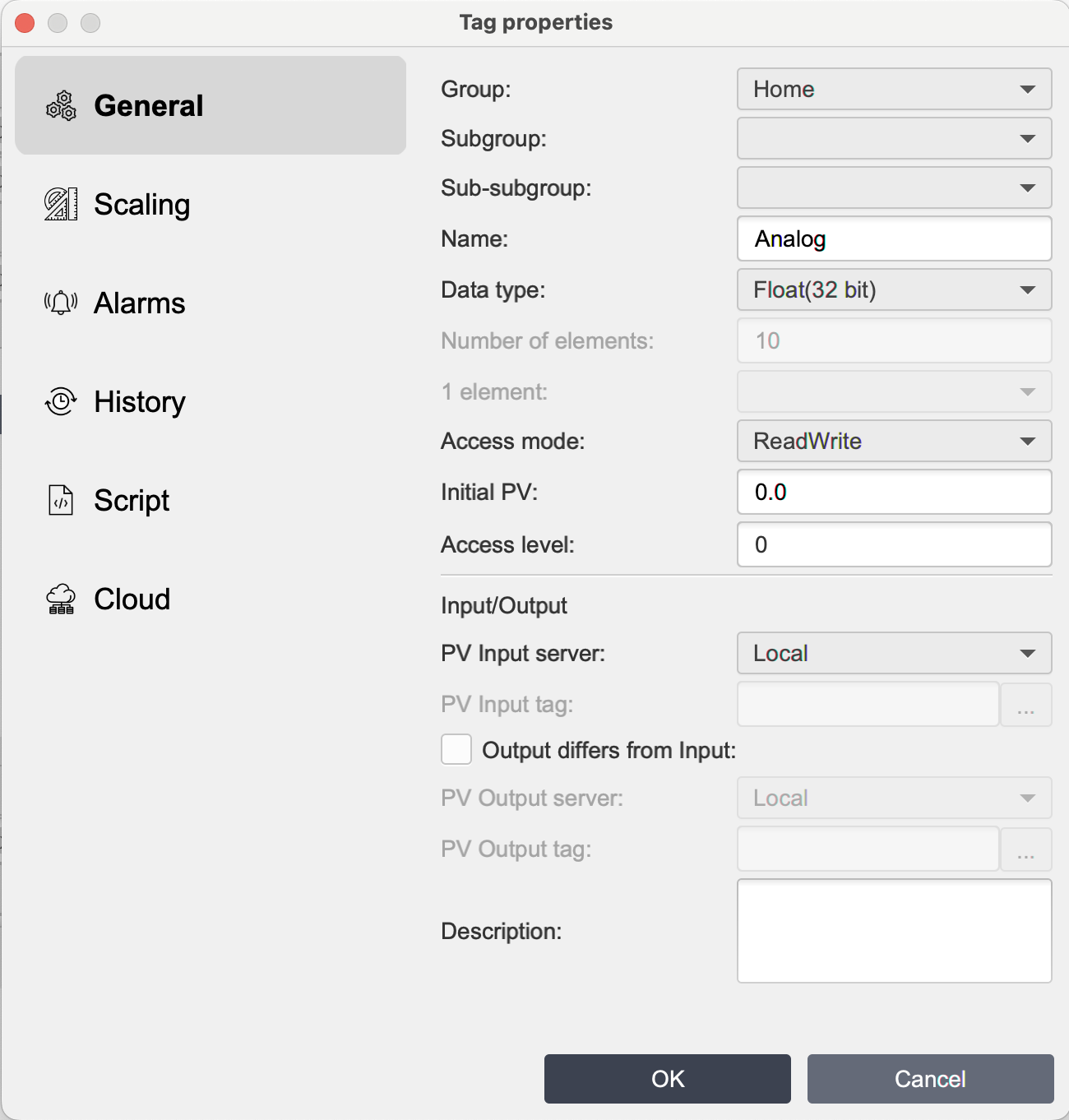Expand the PV Input server dropdown

894,653
